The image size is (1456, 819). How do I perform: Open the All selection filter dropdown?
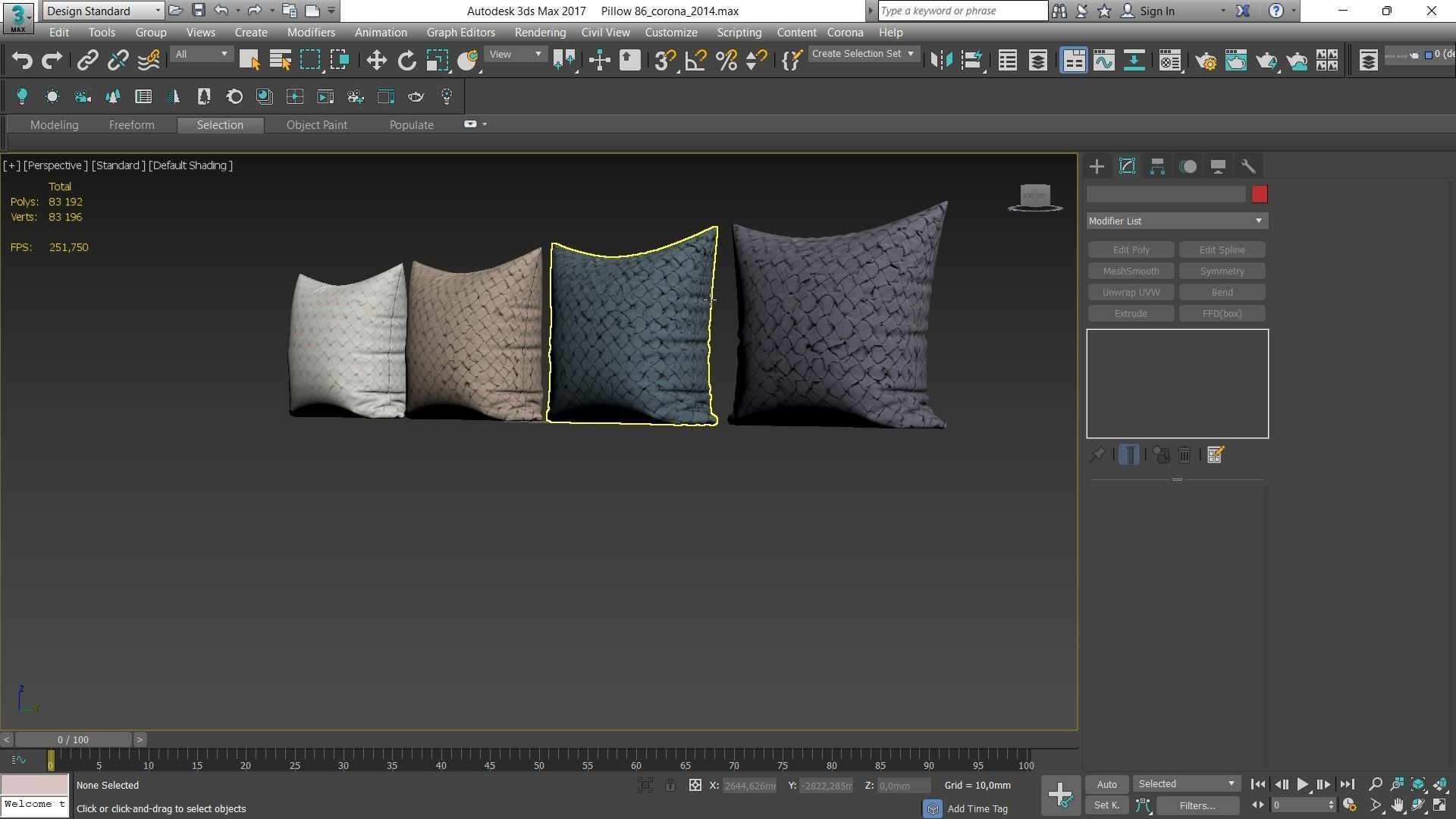coord(200,55)
